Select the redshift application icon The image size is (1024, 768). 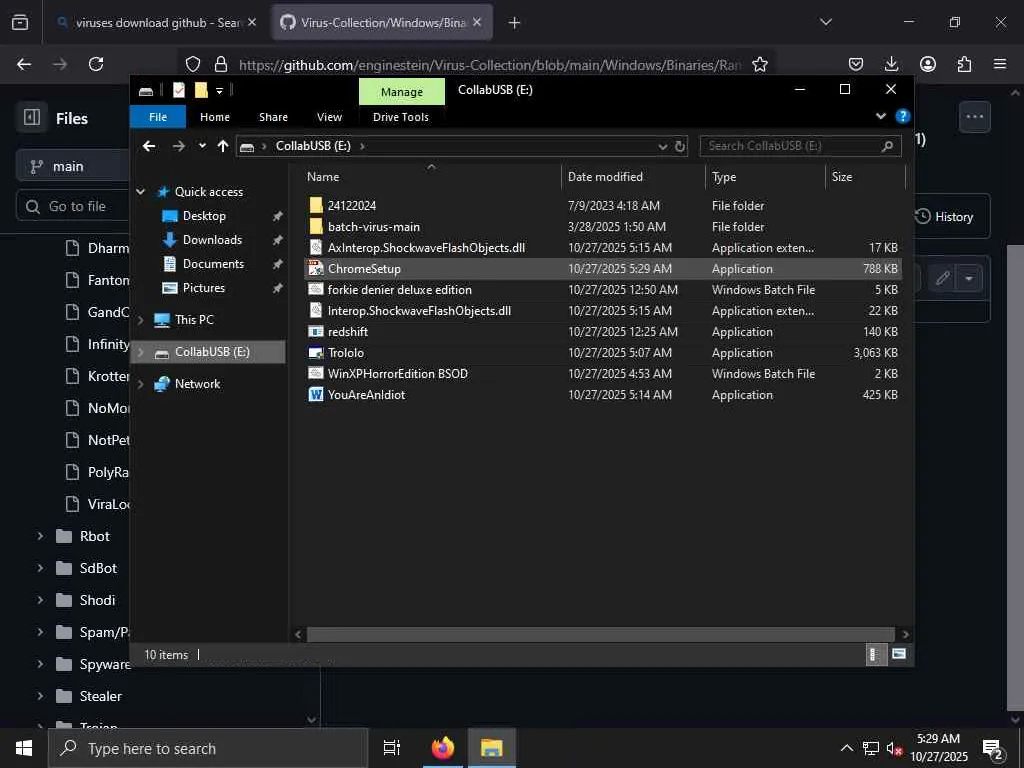pyautogui.click(x=315, y=332)
